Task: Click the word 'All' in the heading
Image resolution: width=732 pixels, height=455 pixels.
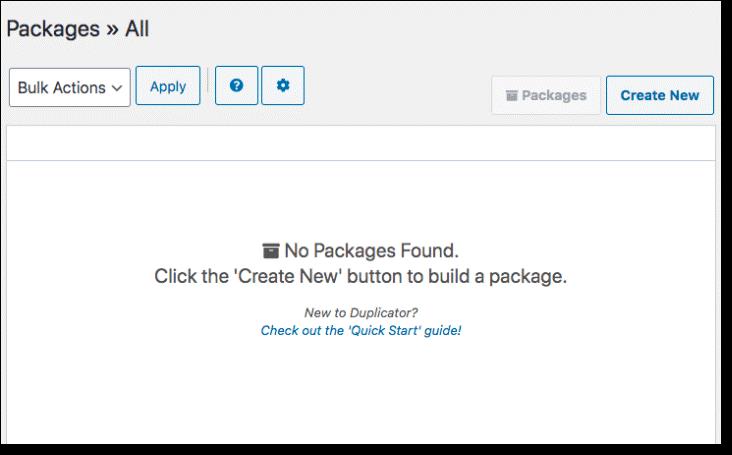Action: (x=137, y=29)
